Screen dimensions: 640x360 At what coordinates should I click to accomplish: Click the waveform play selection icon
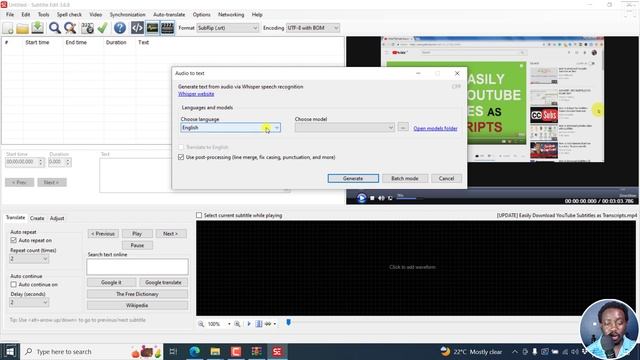(x=249, y=324)
